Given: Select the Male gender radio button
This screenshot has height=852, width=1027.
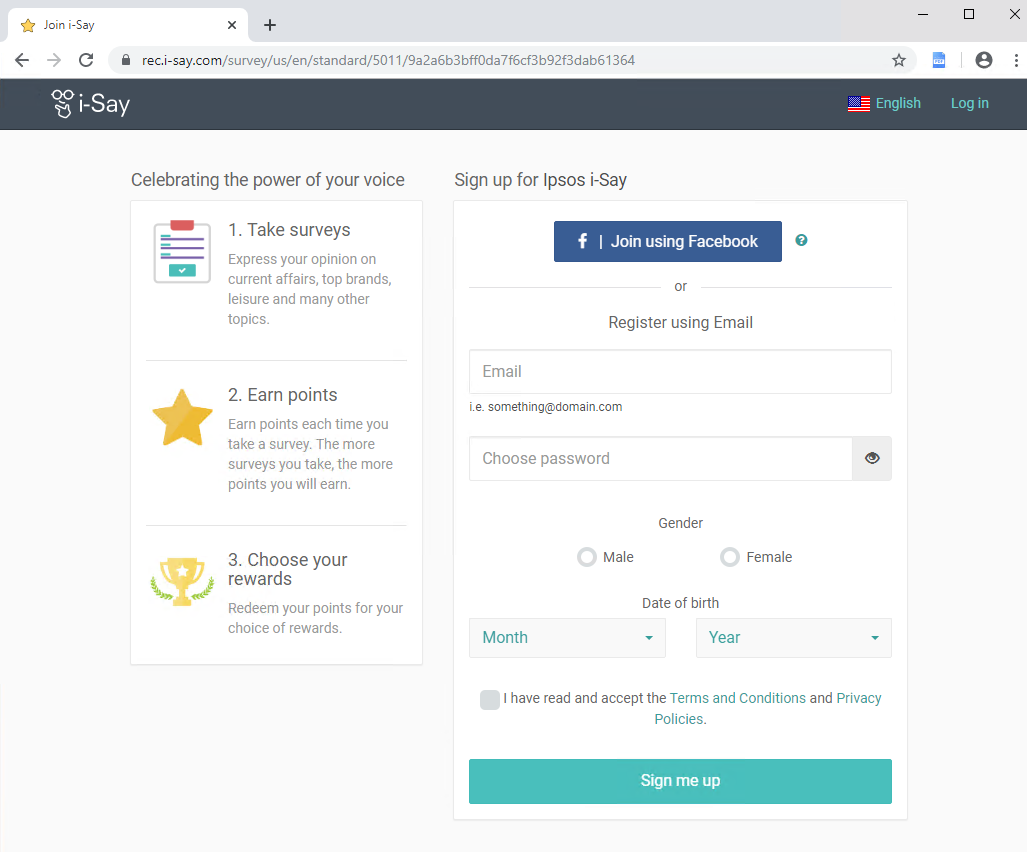Looking at the screenshot, I should coord(586,557).
